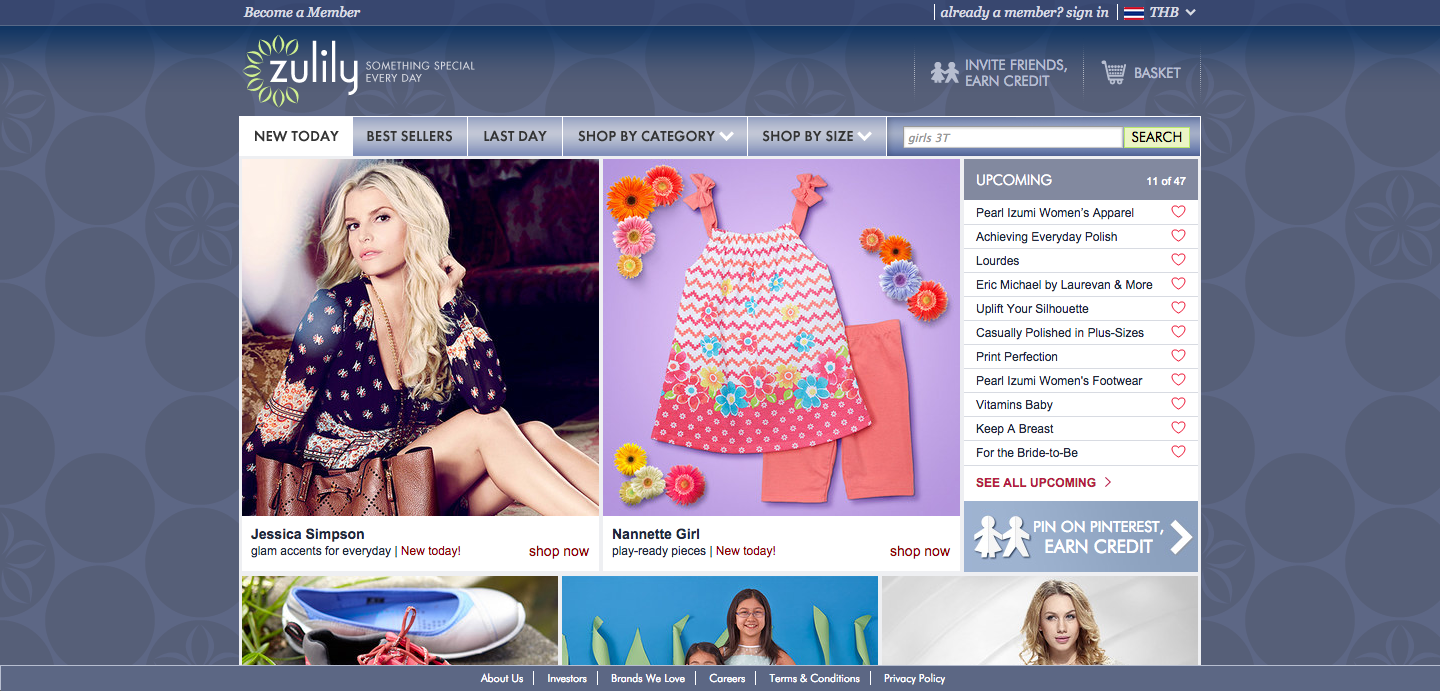Expand the Shop By Category menu

pos(655,136)
